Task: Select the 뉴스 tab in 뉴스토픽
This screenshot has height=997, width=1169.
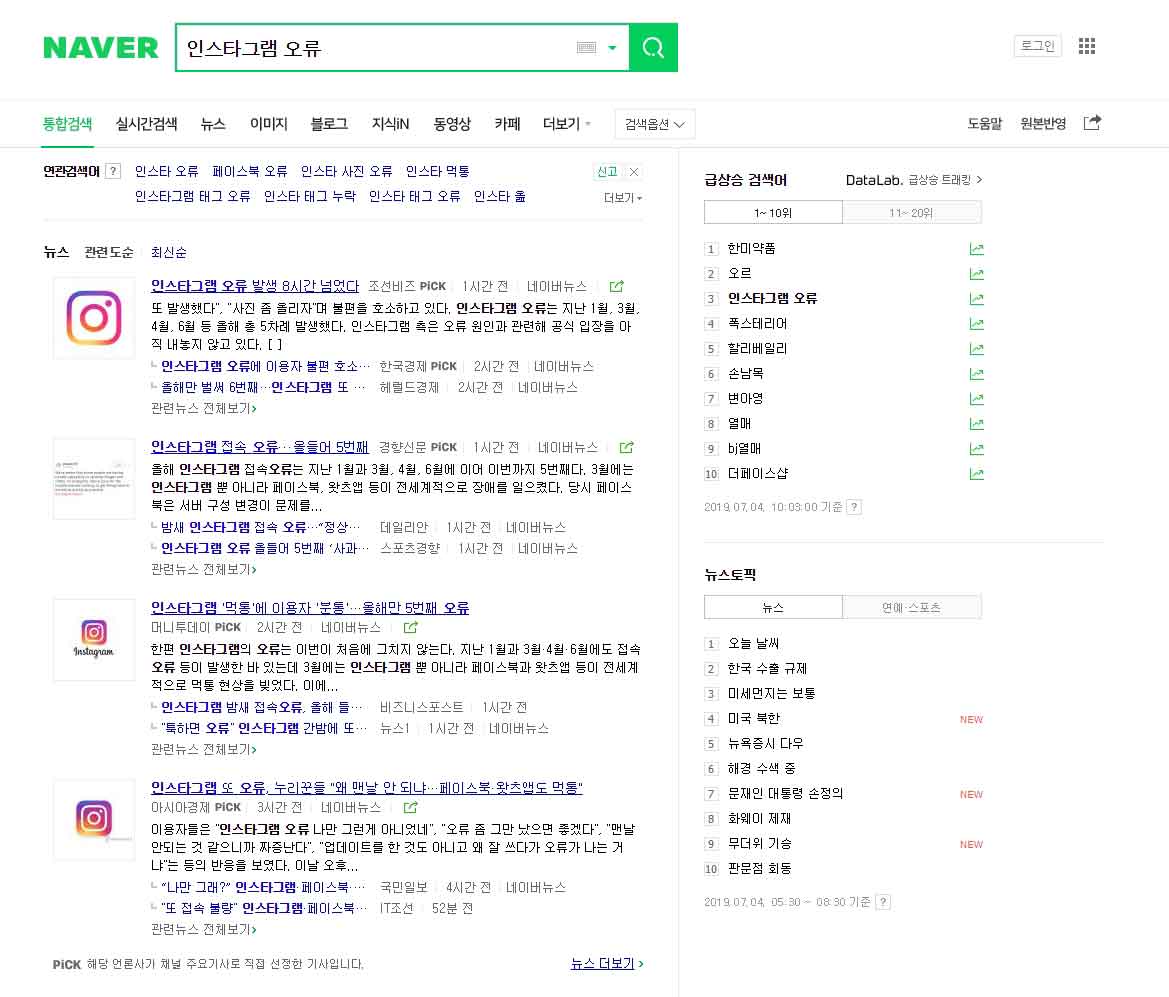Action: 773,607
